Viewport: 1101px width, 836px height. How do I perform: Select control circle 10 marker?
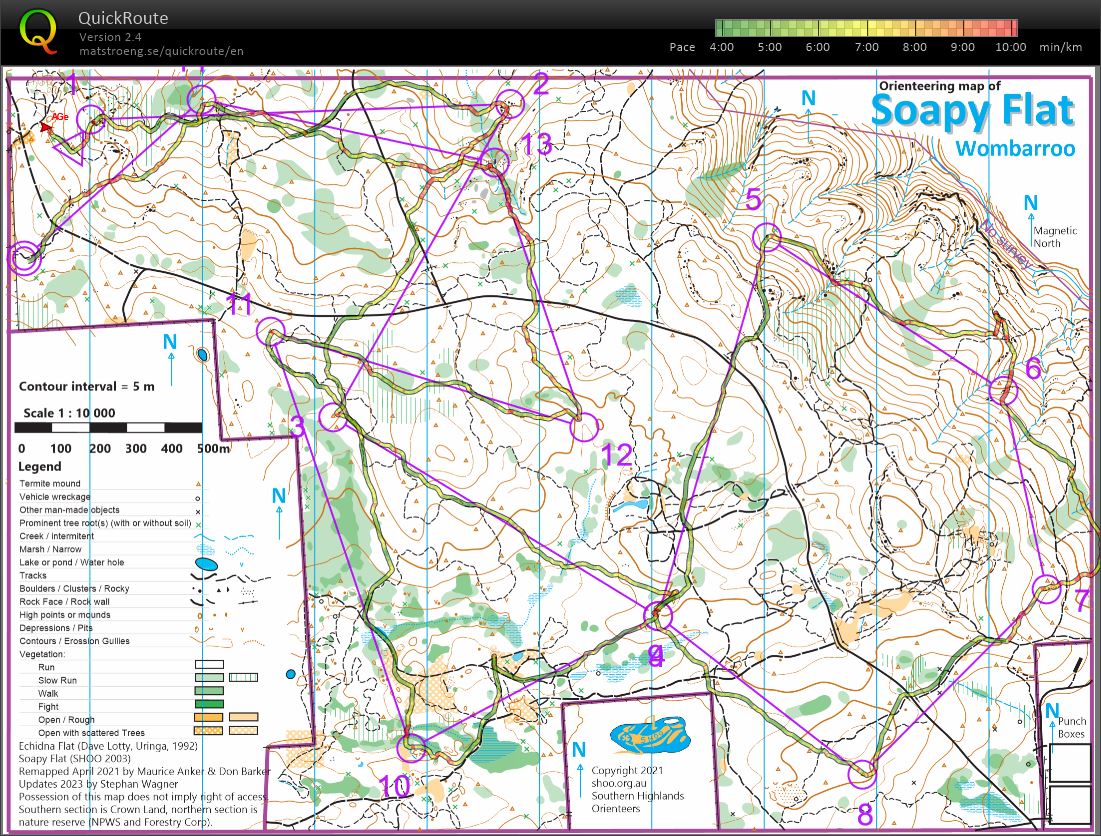click(411, 747)
